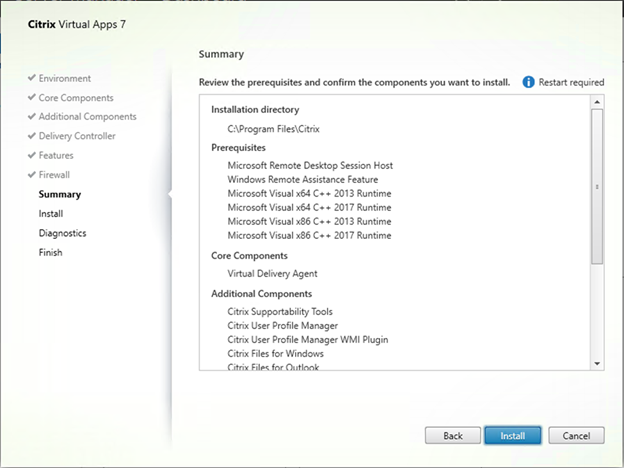
Task: Select Microsoft Remote Desktop Session Host entry
Action: point(310,166)
